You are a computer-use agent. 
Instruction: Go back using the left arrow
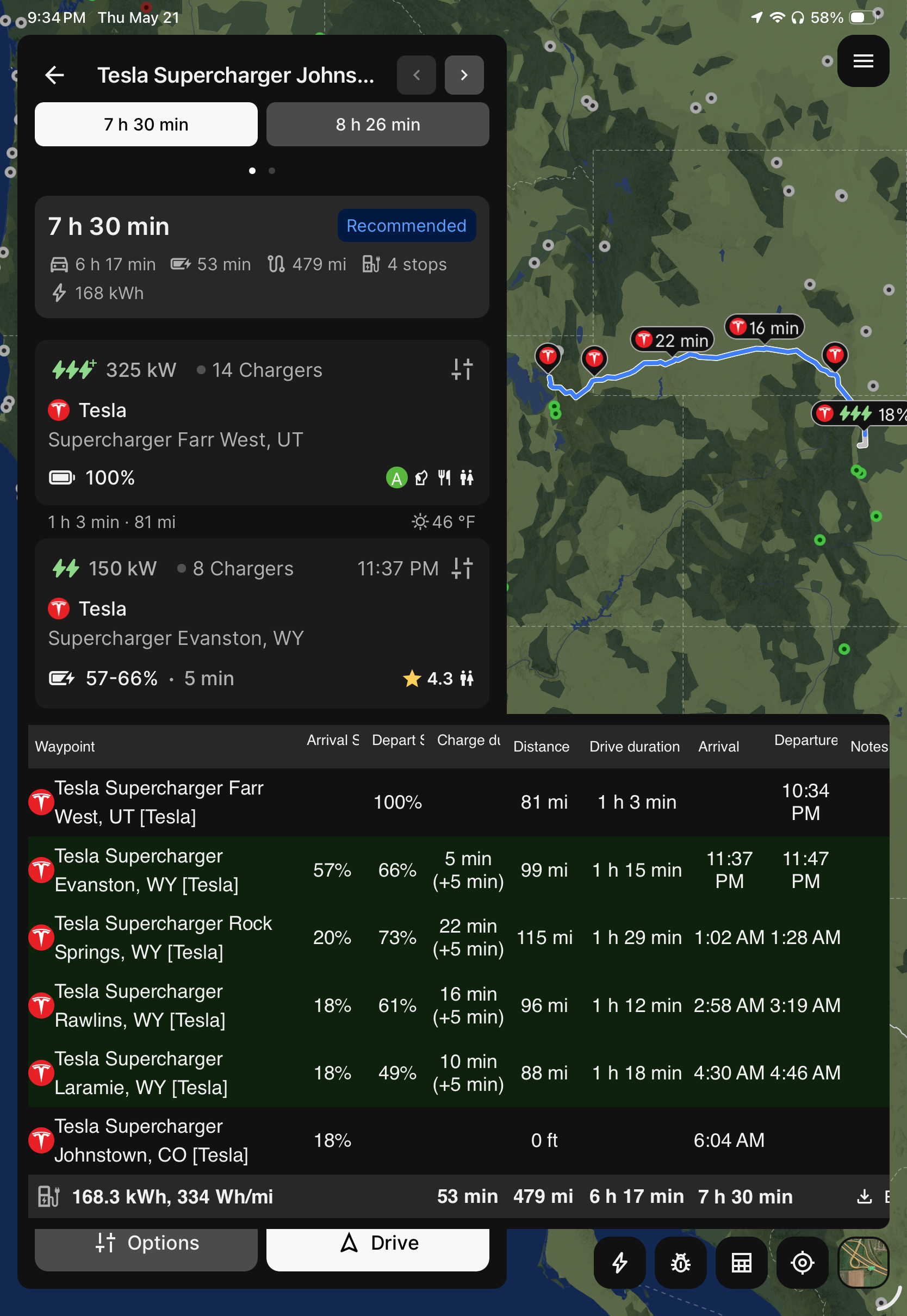pos(54,75)
